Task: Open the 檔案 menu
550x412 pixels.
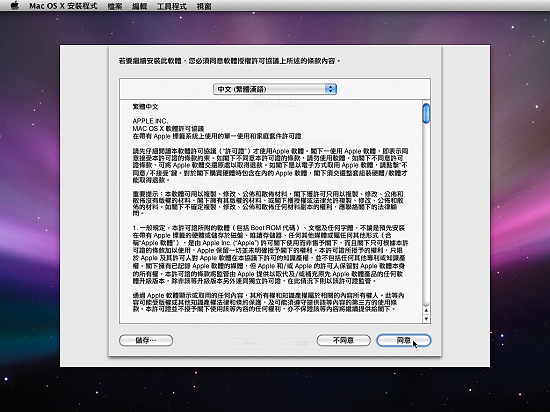Action: point(115,6)
